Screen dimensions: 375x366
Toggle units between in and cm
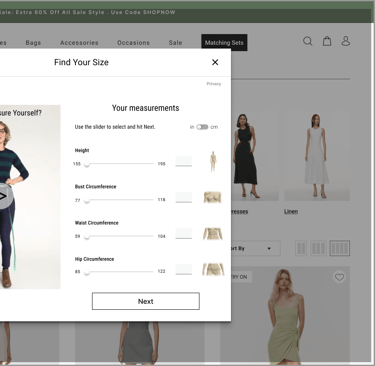click(202, 127)
